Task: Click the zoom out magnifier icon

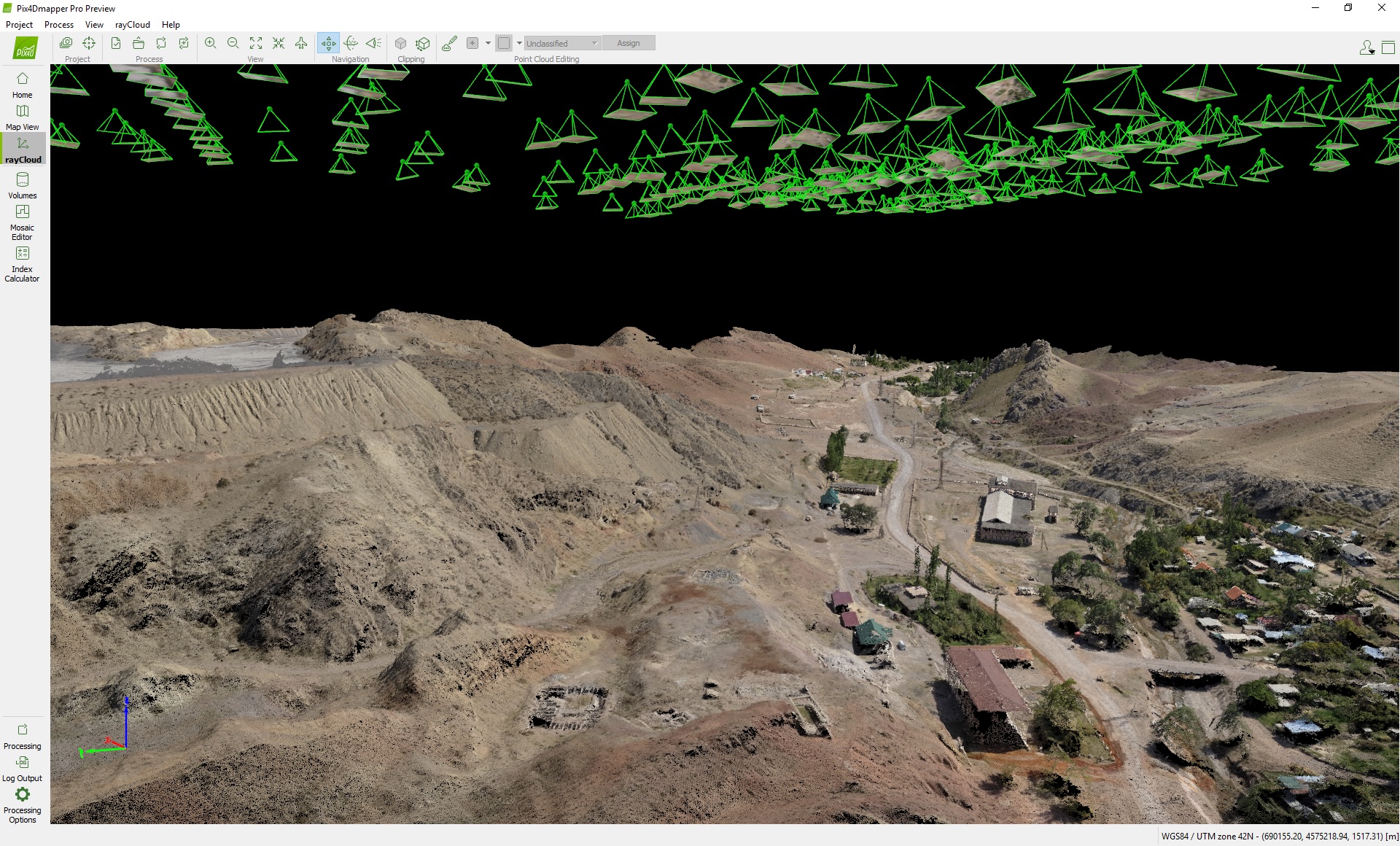Action: pyautogui.click(x=233, y=43)
